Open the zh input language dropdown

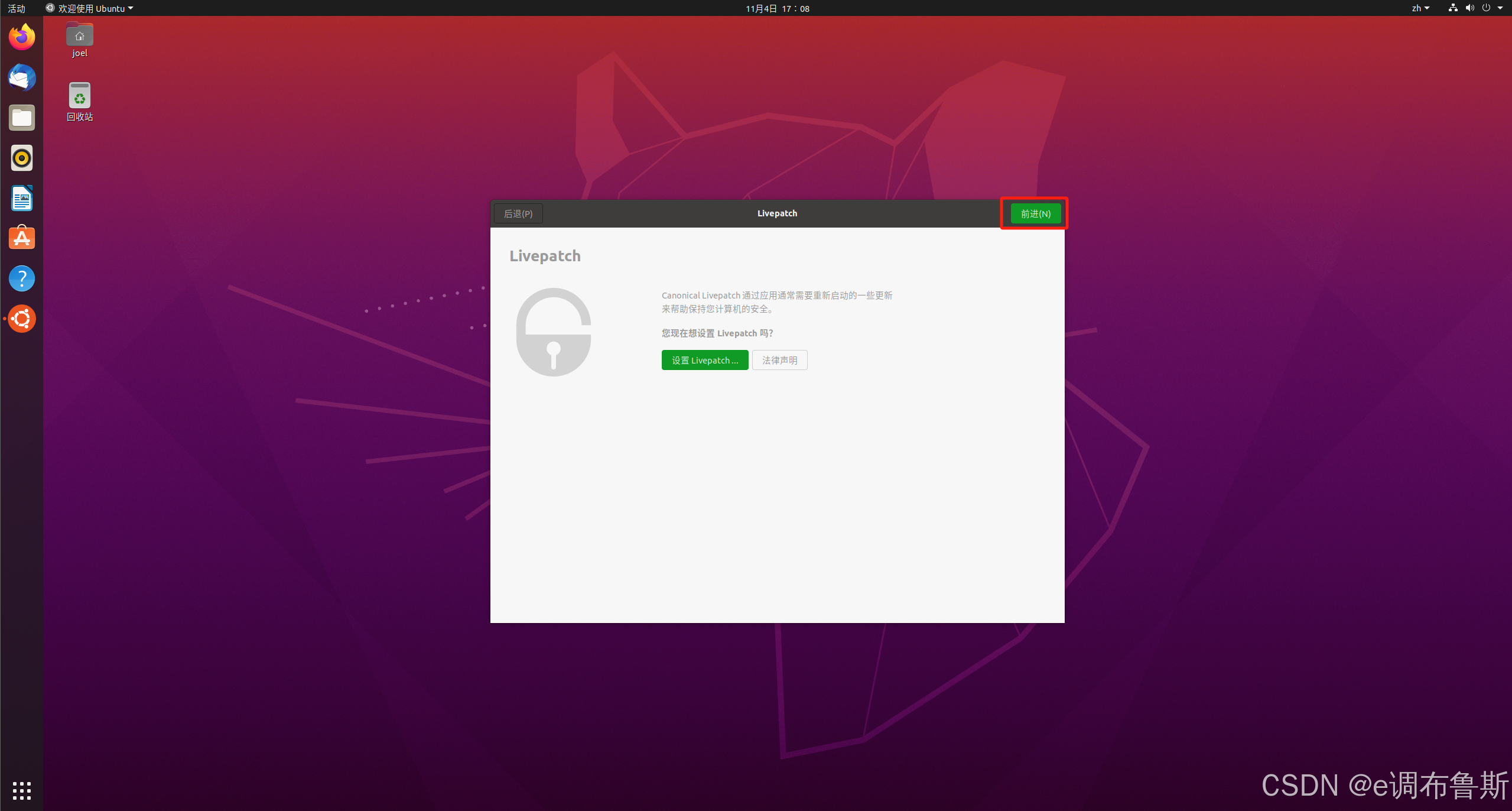1420,8
